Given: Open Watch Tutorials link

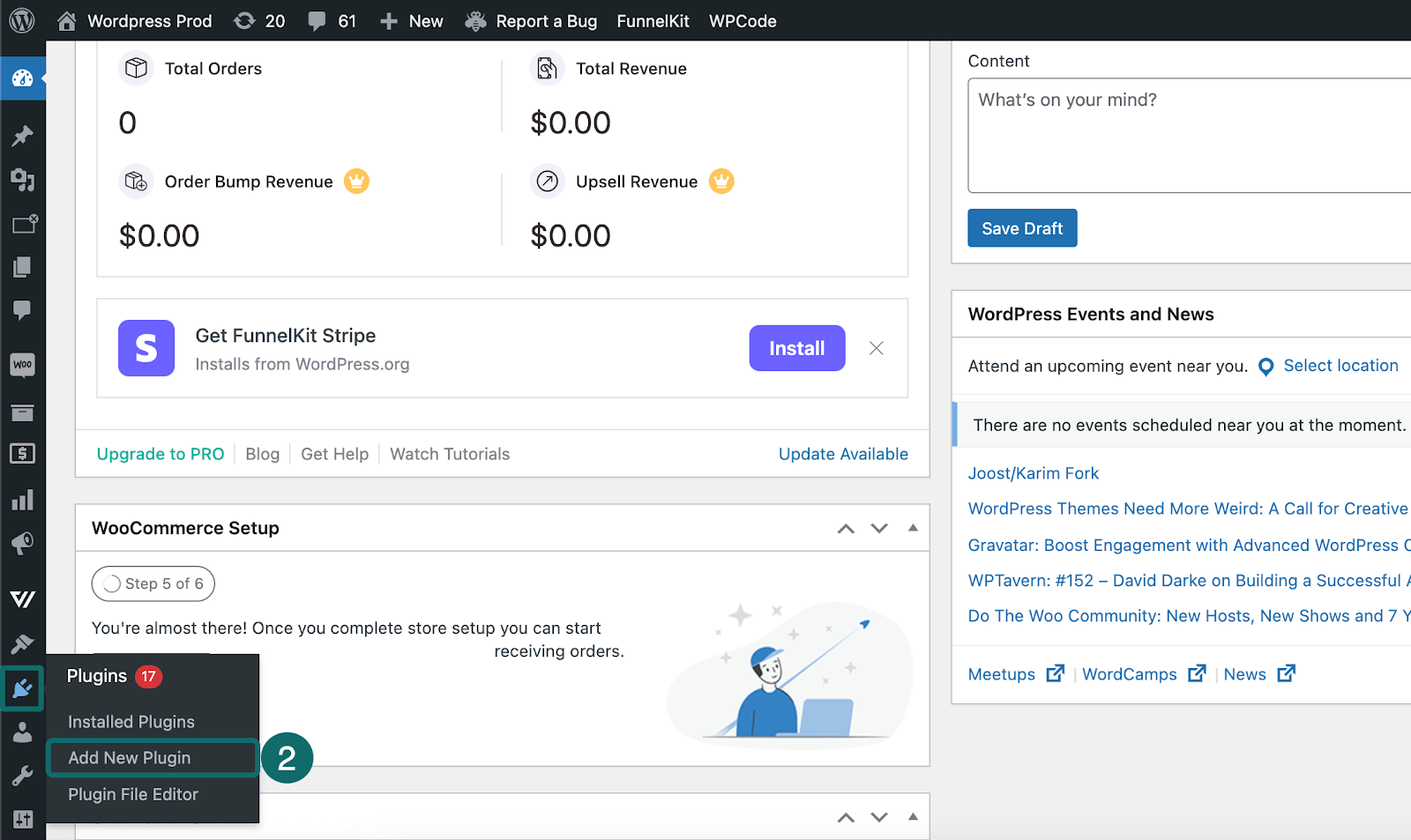Looking at the screenshot, I should tap(450, 454).
